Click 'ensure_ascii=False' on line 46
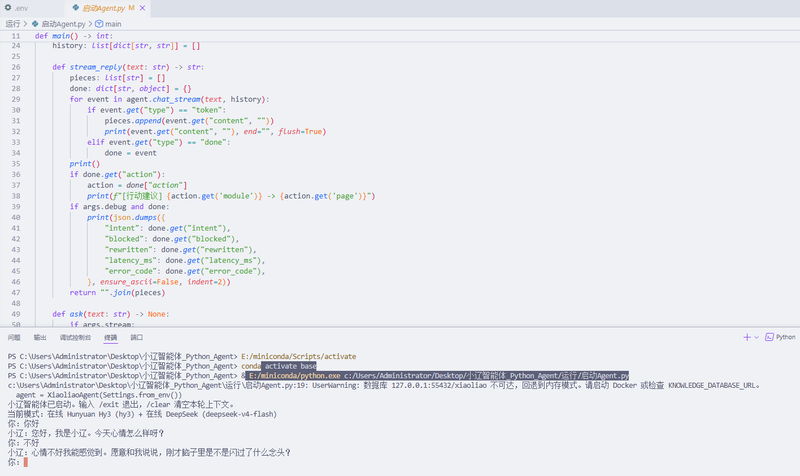Viewport: 800px width, 476px height. (139, 282)
